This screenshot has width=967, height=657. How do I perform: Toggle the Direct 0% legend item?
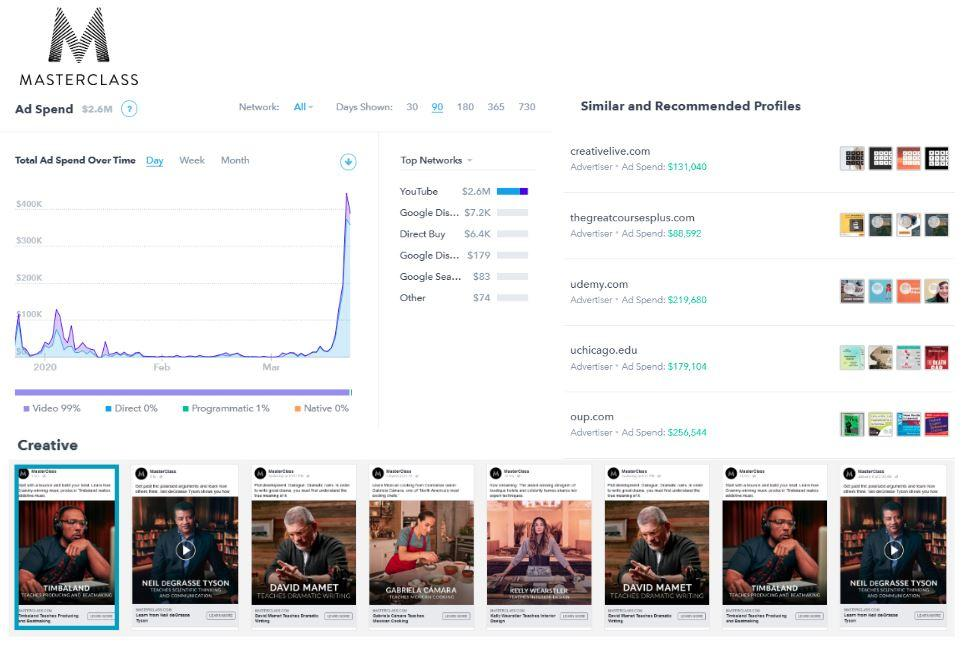pos(131,408)
